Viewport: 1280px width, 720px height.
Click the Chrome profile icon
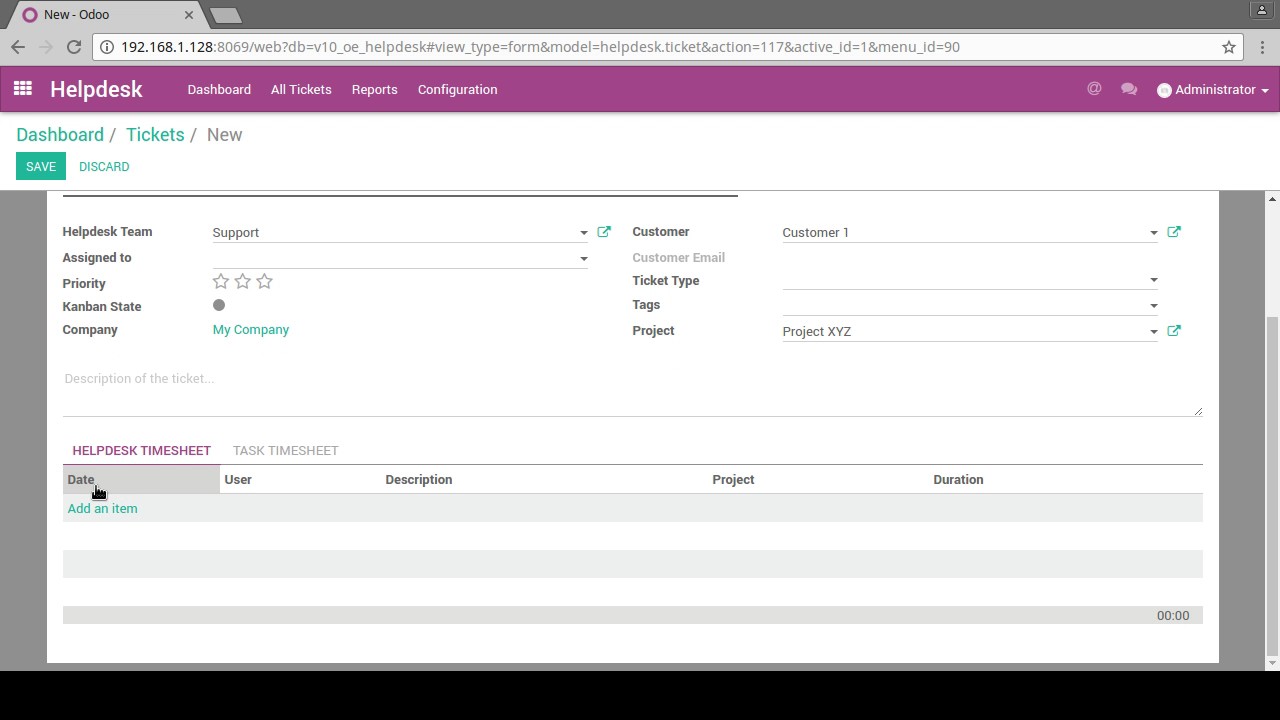[1262, 10]
